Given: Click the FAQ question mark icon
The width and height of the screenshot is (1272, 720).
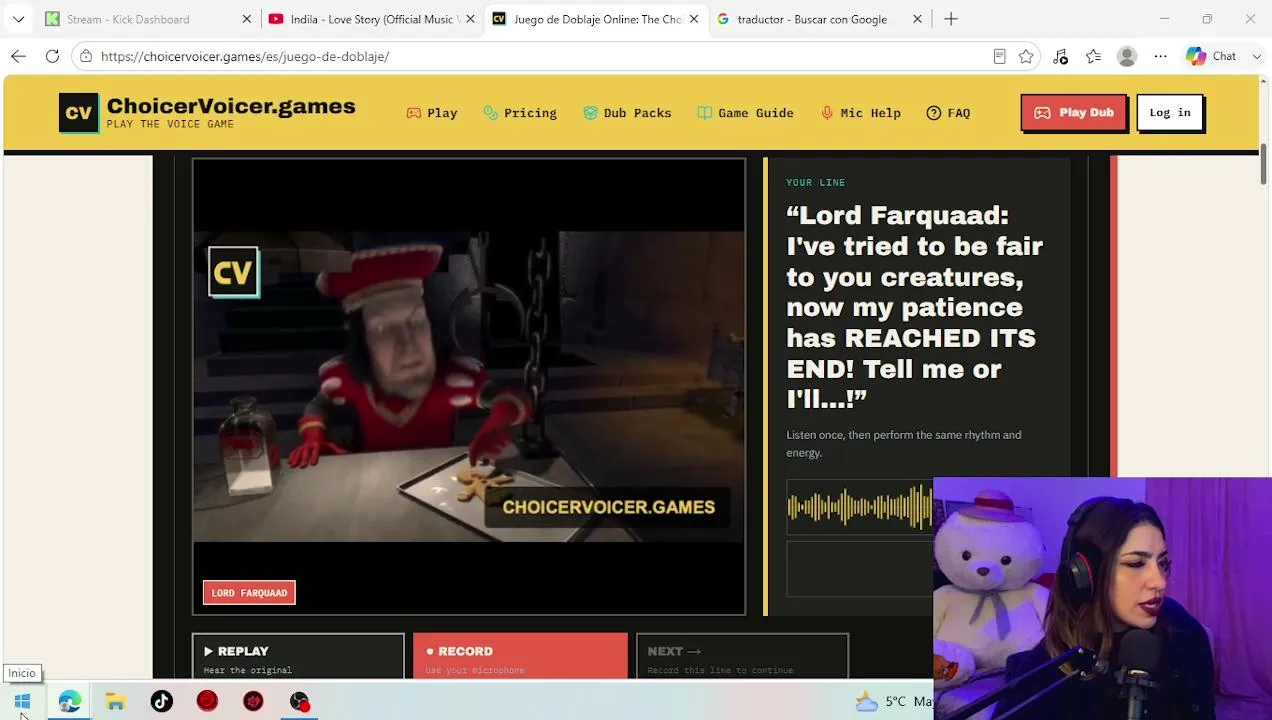Looking at the screenshot, I should (934, 113).
